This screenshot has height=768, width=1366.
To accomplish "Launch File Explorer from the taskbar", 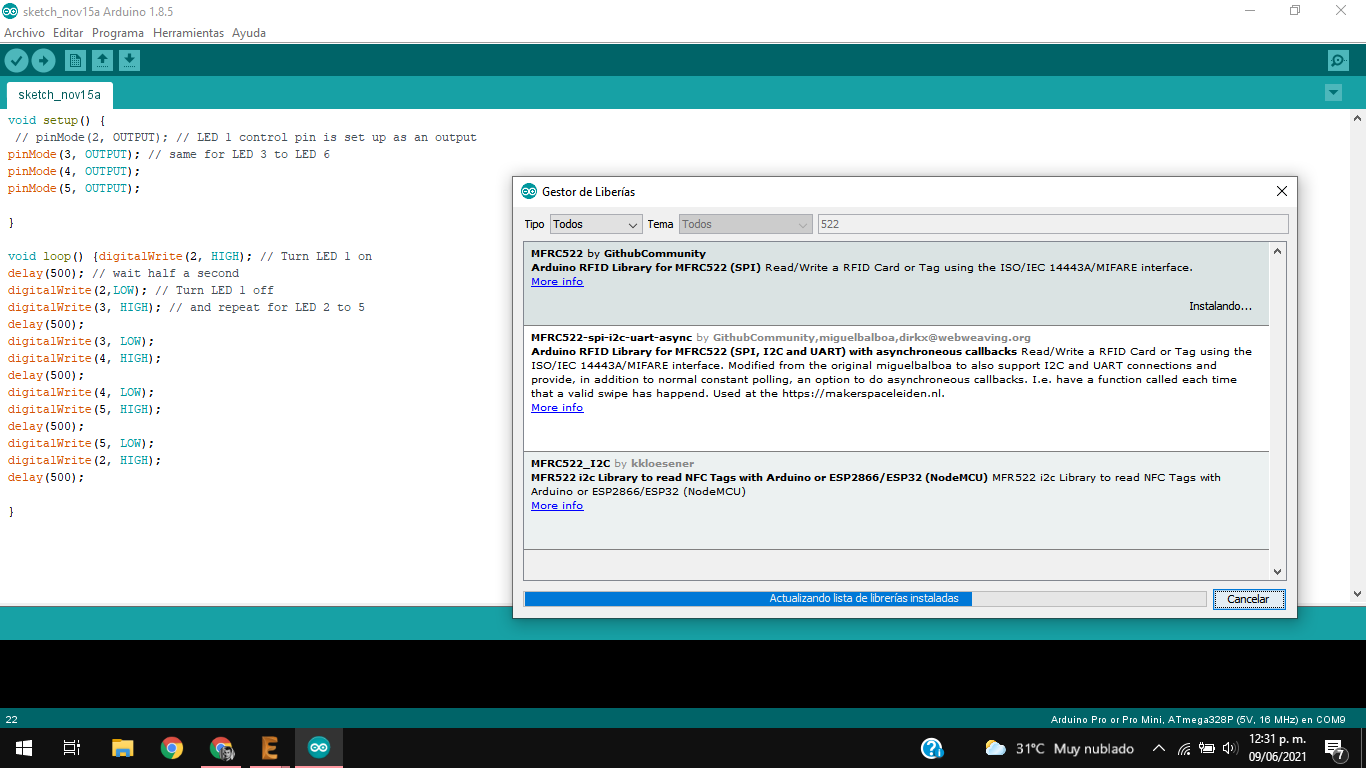I will pos(122,748).
